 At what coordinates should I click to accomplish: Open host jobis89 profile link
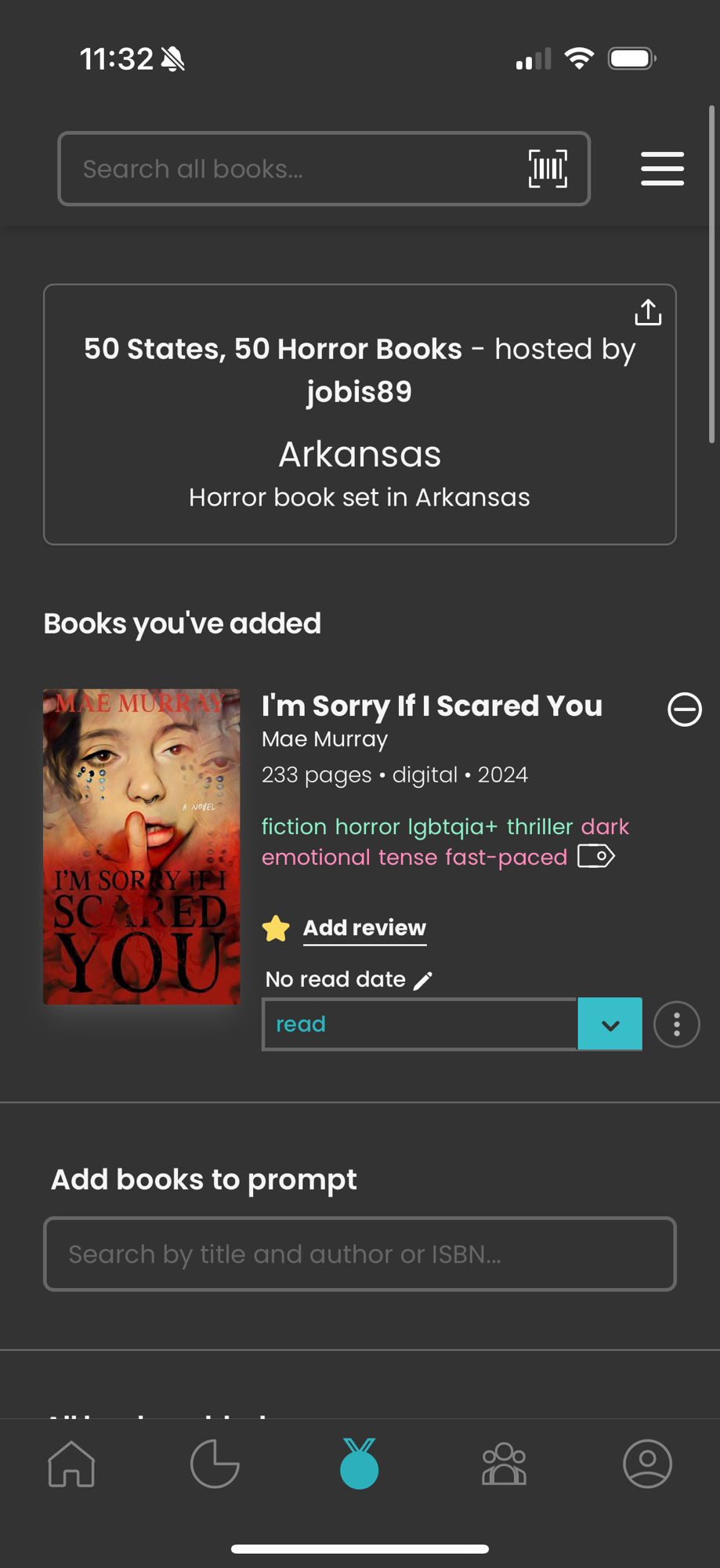coord(360,392)
